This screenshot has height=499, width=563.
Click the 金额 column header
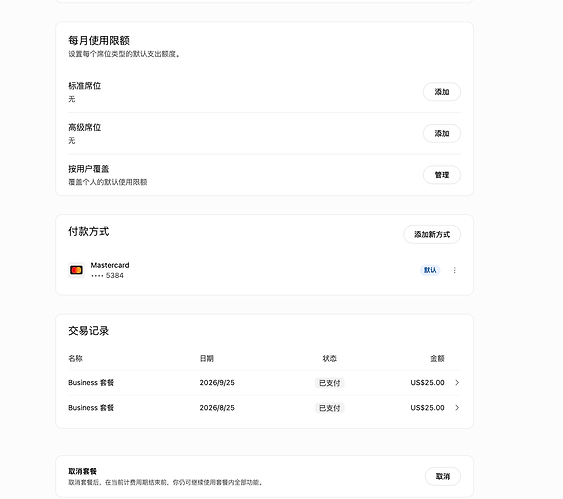point(437,358)
